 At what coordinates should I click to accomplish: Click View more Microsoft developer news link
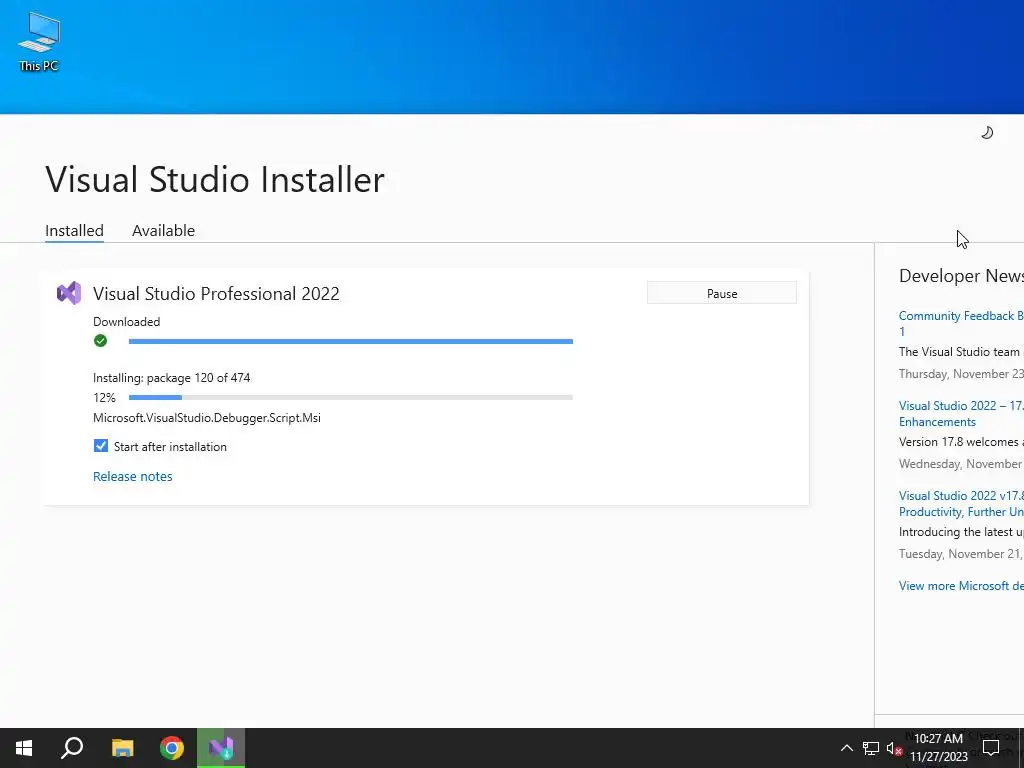point(961,586)
